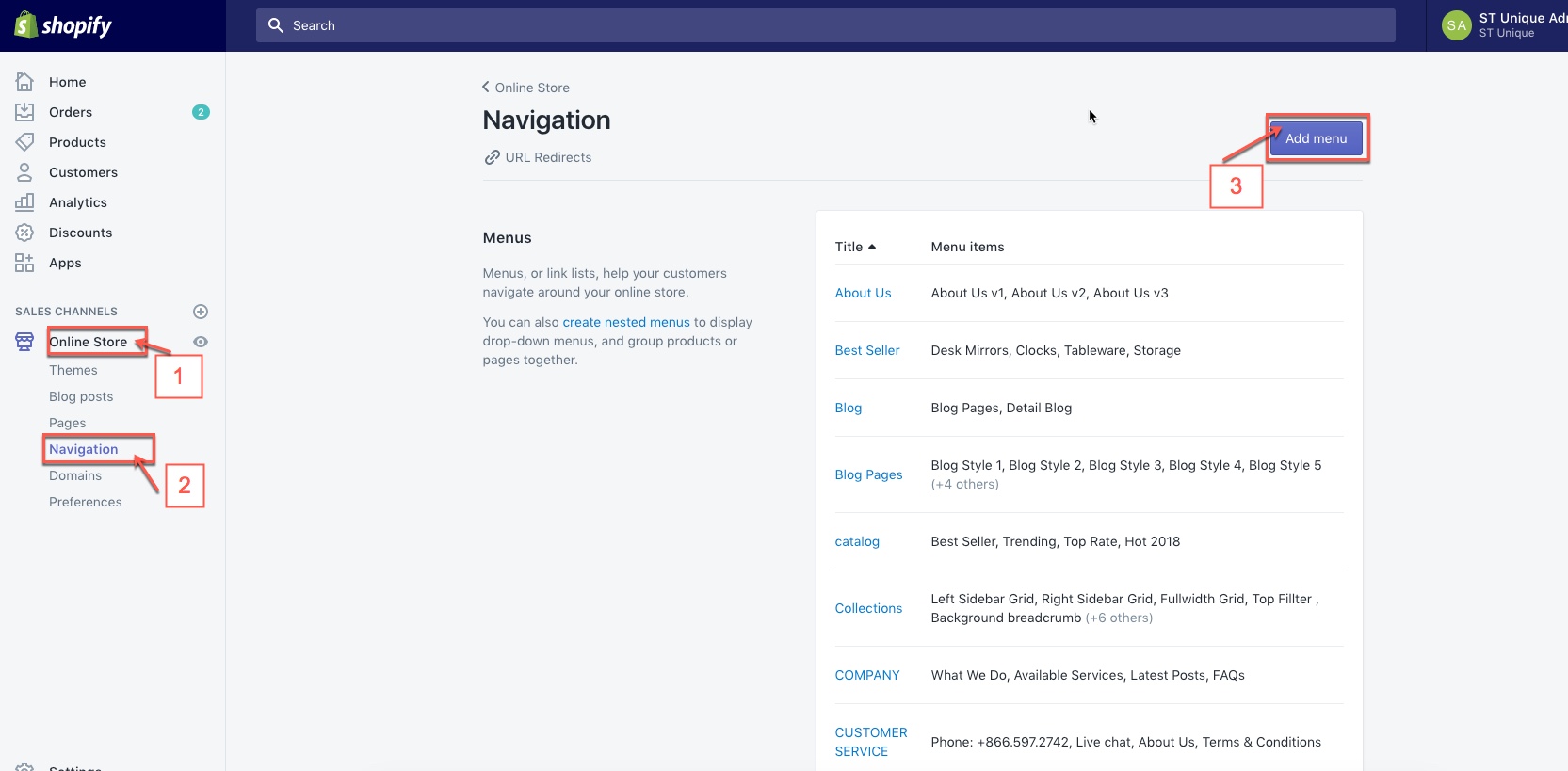View online store via eye icon
The image size is (1568, 771).
coord(201,342)
